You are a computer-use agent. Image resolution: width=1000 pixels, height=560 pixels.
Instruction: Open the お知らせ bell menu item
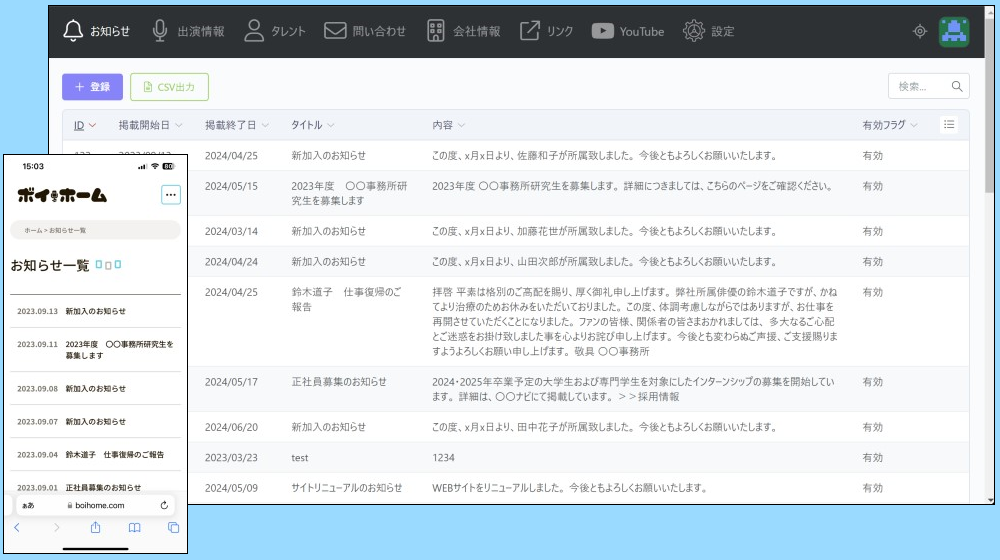[97, 31]
